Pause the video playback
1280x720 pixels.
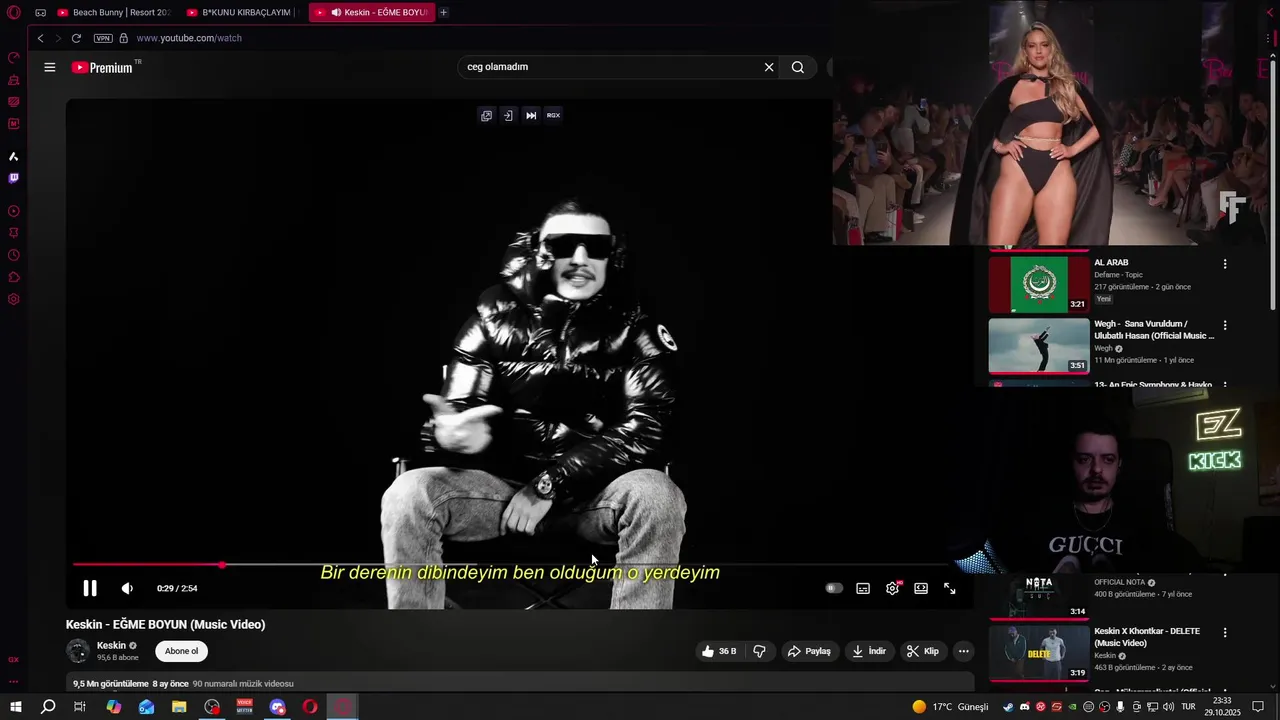[x=90, y=588]
